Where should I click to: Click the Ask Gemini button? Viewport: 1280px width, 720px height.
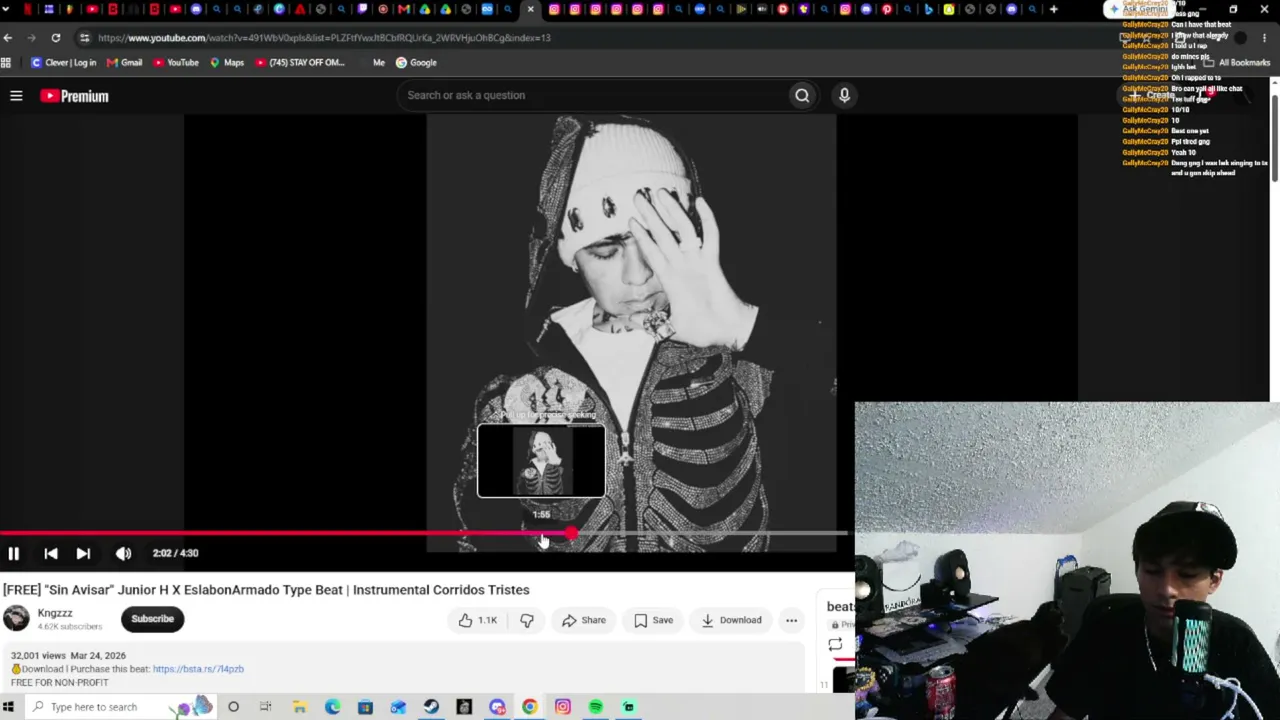(1138, 10)
